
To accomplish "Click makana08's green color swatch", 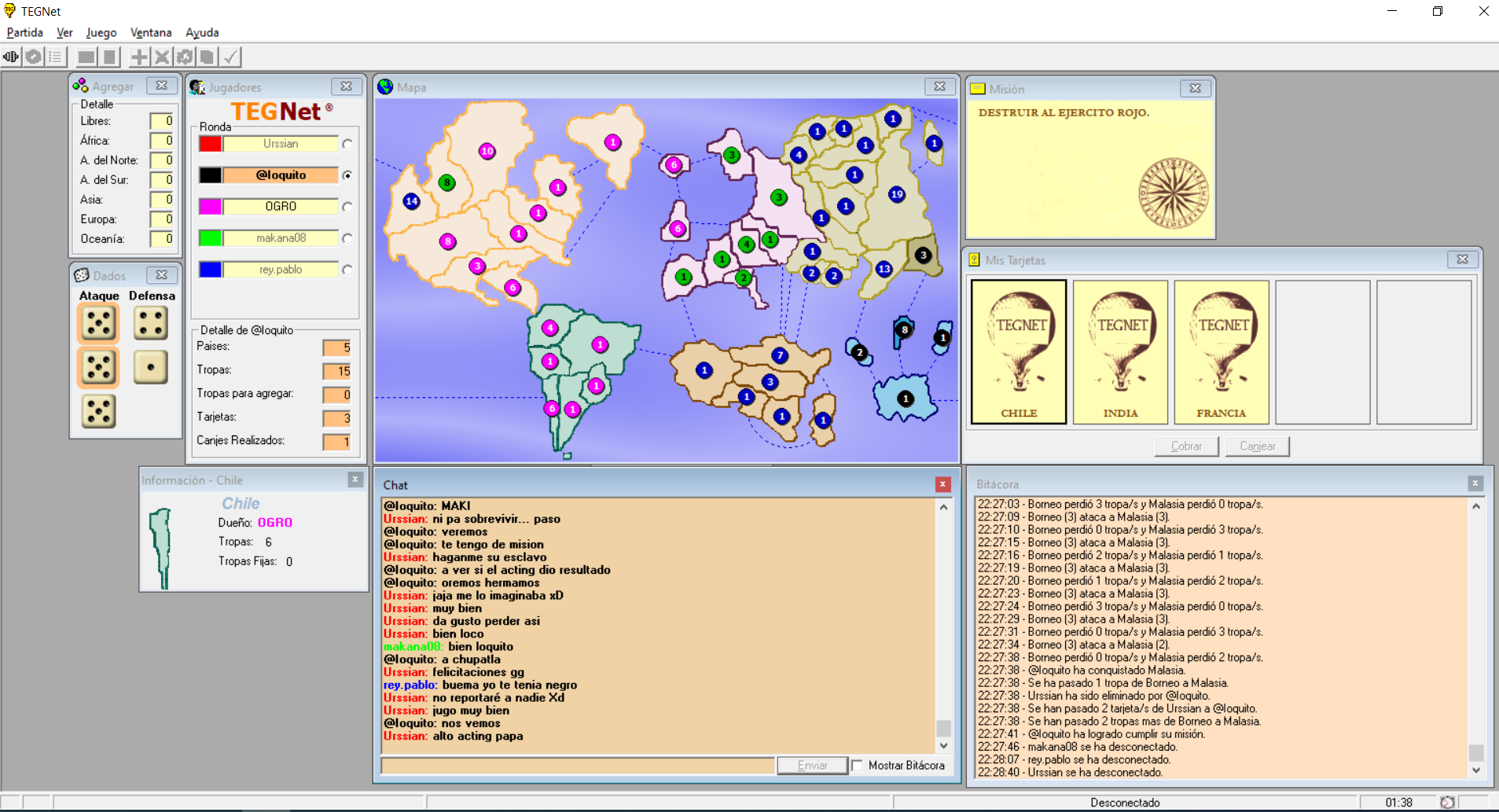I will coord(210,238).
